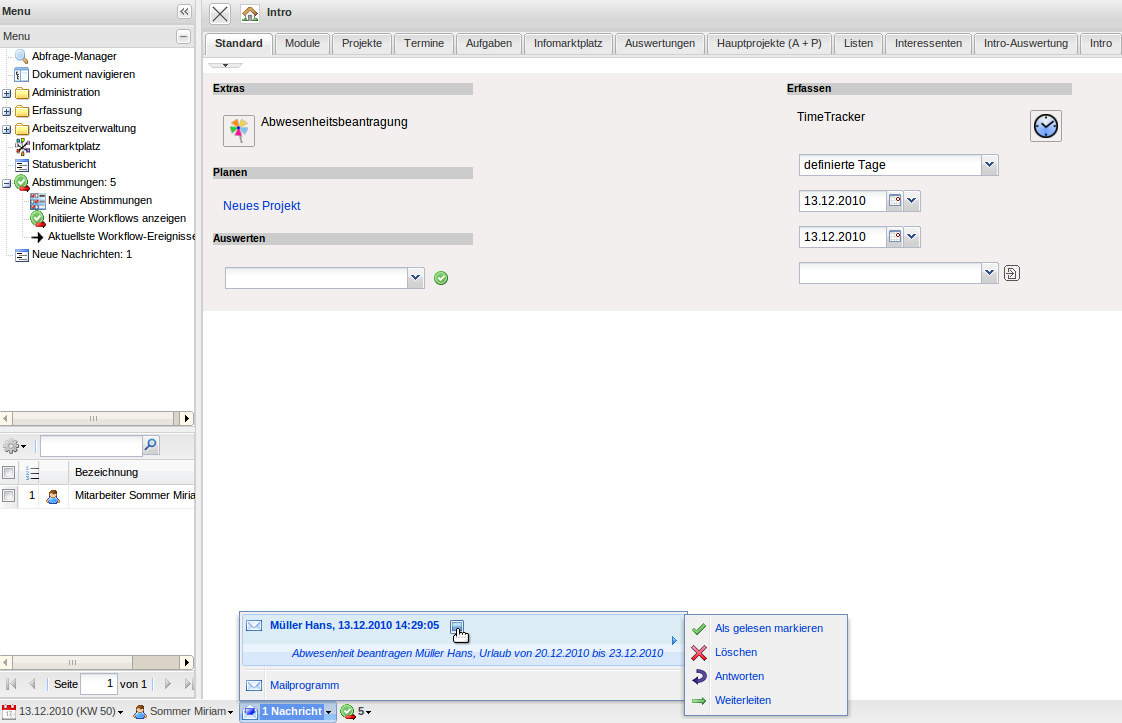Screen dimensions: 1122x723
Task: Click the green check icon under Auswerten
Action: pyautogui.click(x=441, y=278)
